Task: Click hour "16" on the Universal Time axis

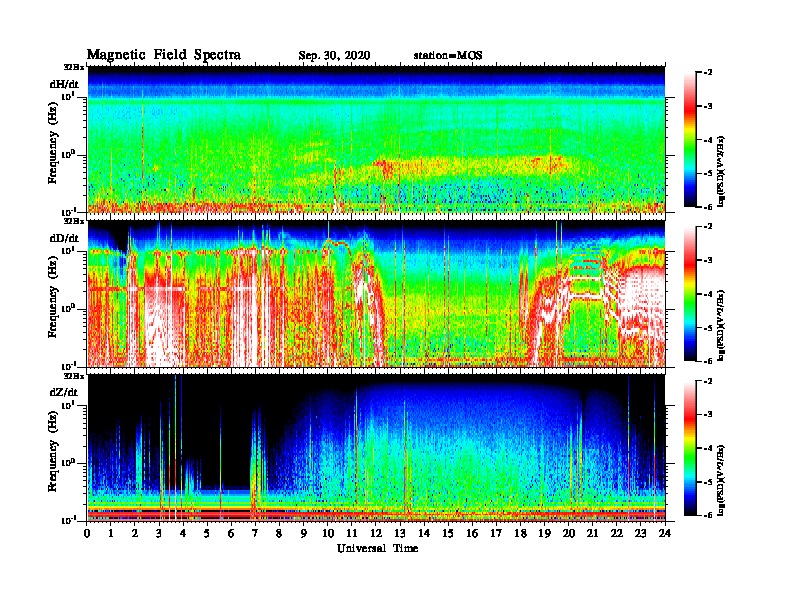Action: (472, 533)
